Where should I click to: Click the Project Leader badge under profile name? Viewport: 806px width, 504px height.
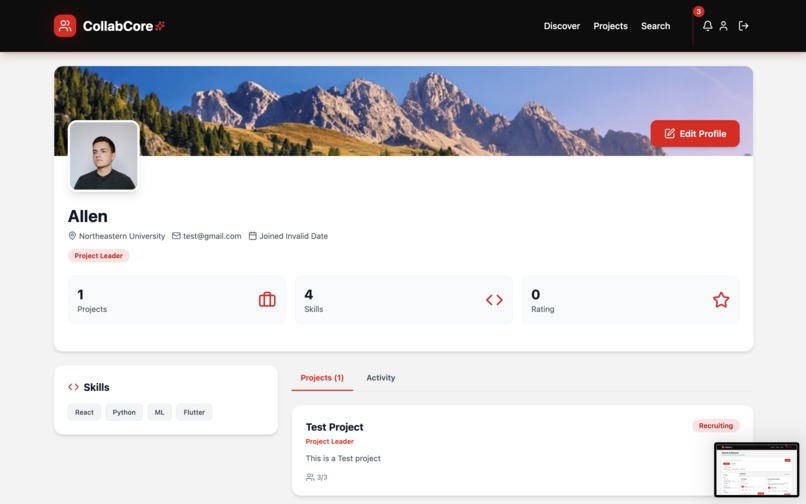pyautogui.click(x=98, y=256)
